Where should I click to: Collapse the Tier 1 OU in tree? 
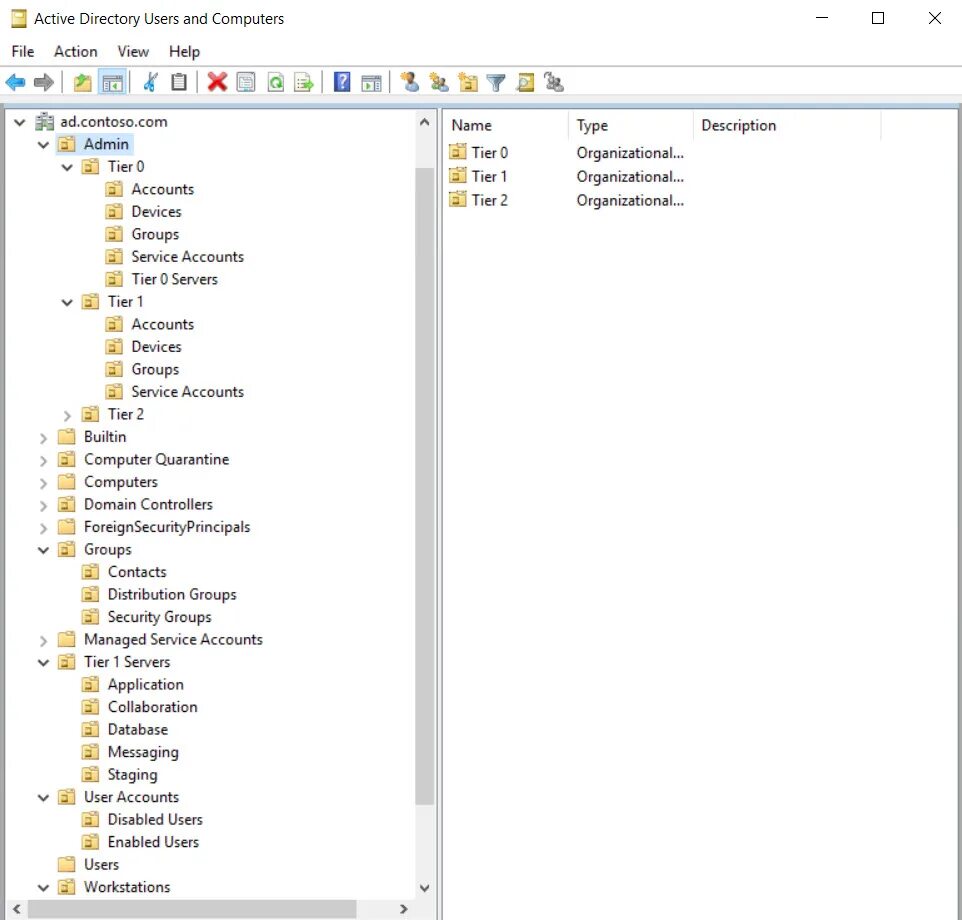click(67, 302)
